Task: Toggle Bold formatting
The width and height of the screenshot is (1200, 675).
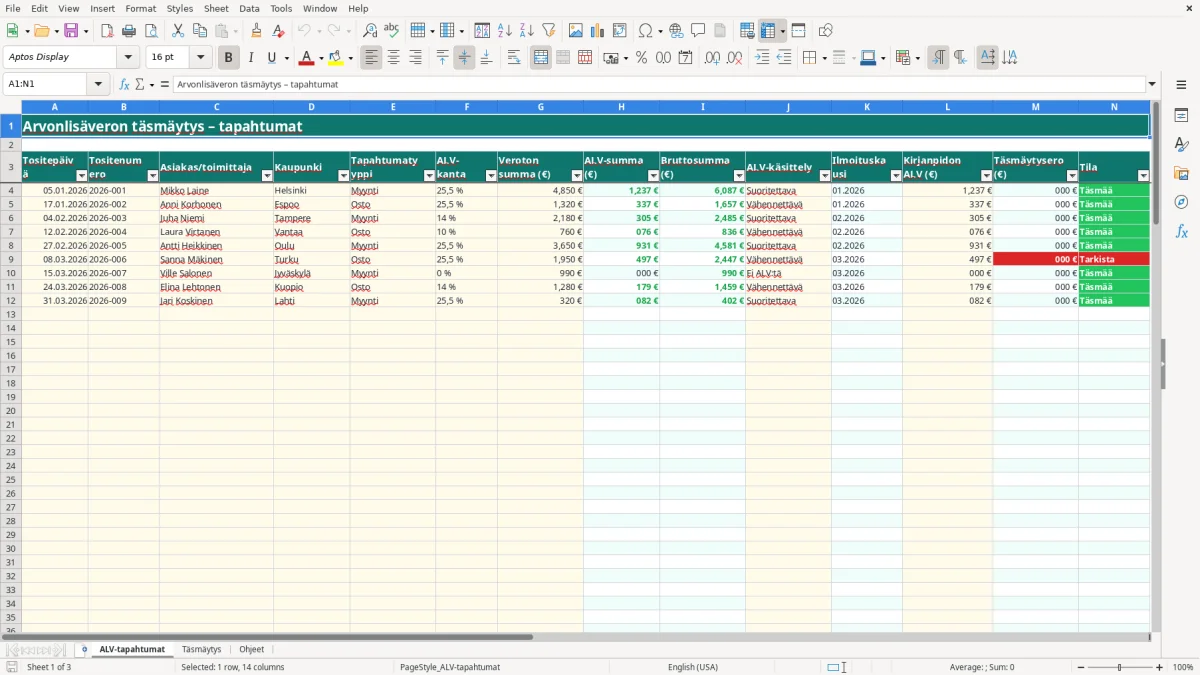Action: point(229,58)
